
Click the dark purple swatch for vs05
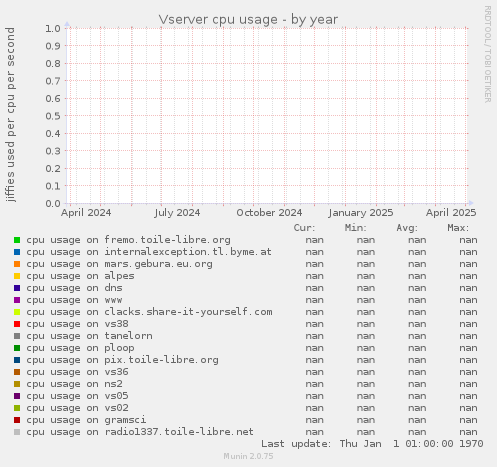pyautogui.click(x=17, y=396)
